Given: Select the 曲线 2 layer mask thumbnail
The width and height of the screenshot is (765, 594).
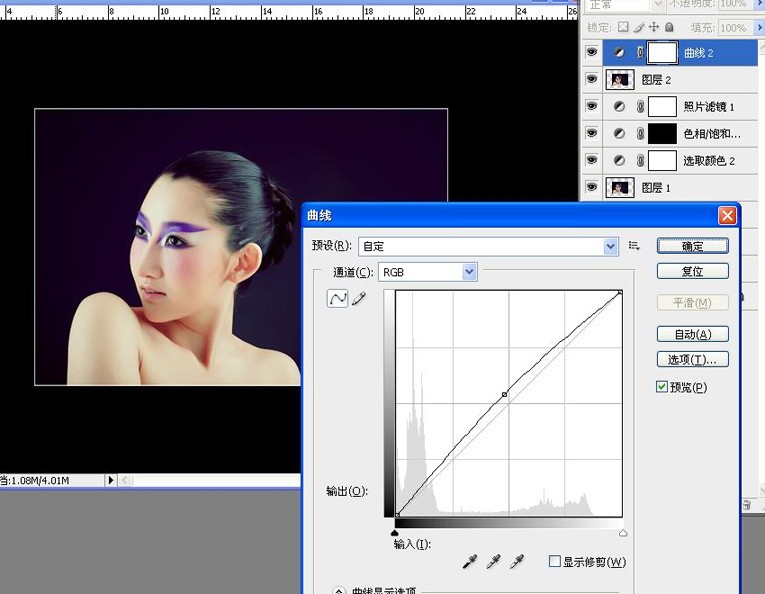Looking at the screenshot, I should (662, 53).
